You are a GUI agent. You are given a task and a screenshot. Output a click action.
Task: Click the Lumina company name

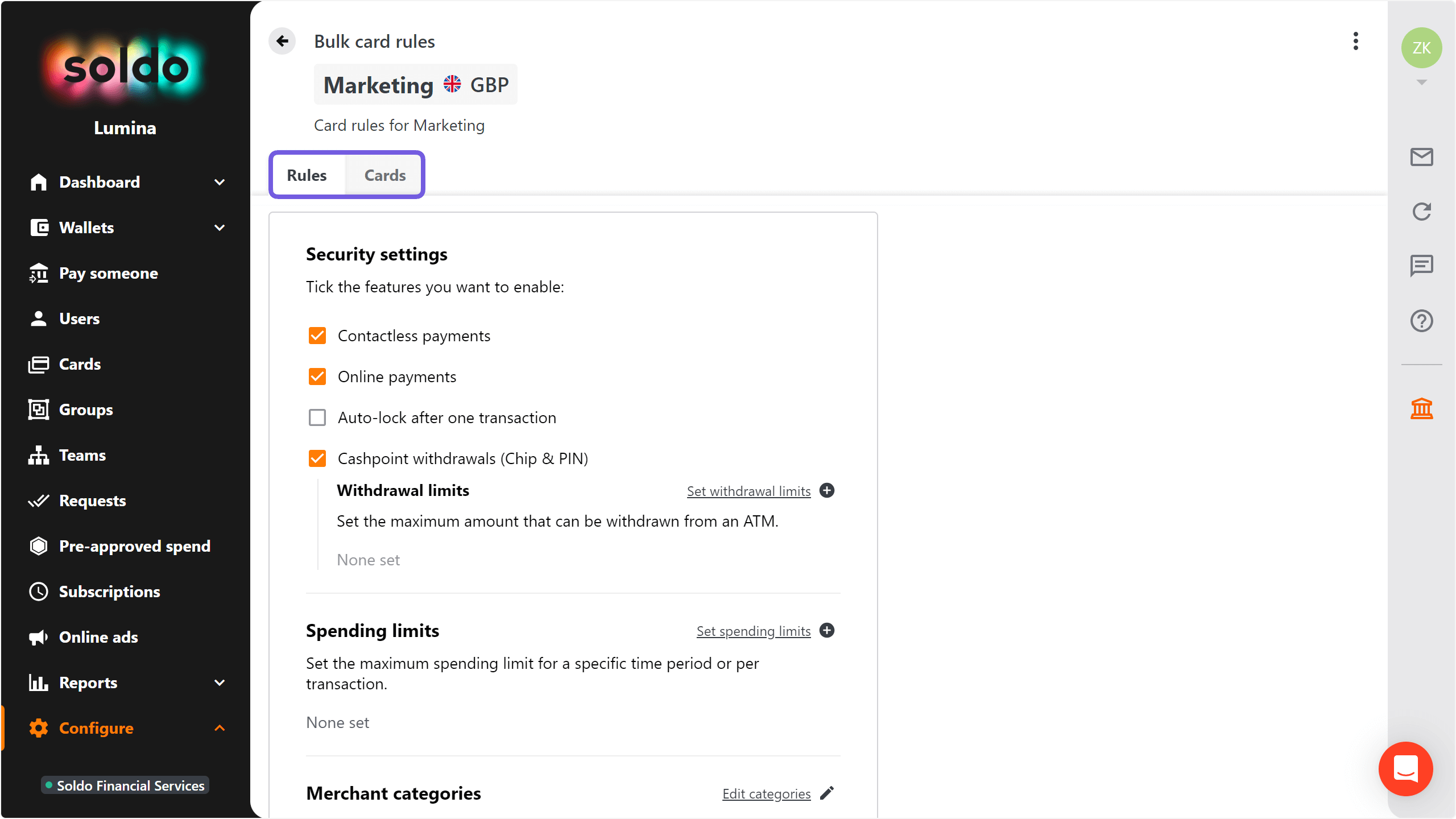point(125,128)
